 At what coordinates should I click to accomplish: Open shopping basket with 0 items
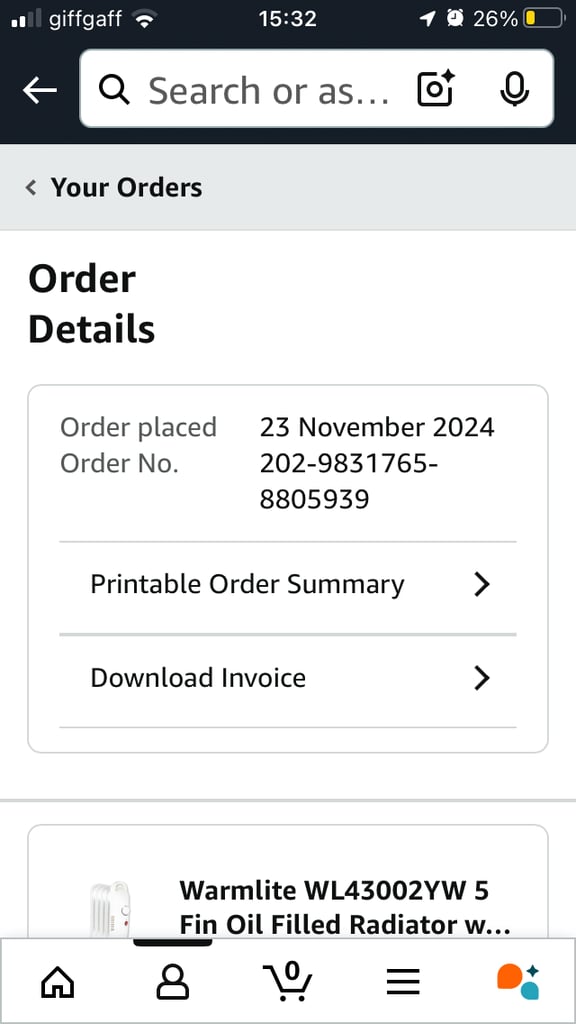288,981
